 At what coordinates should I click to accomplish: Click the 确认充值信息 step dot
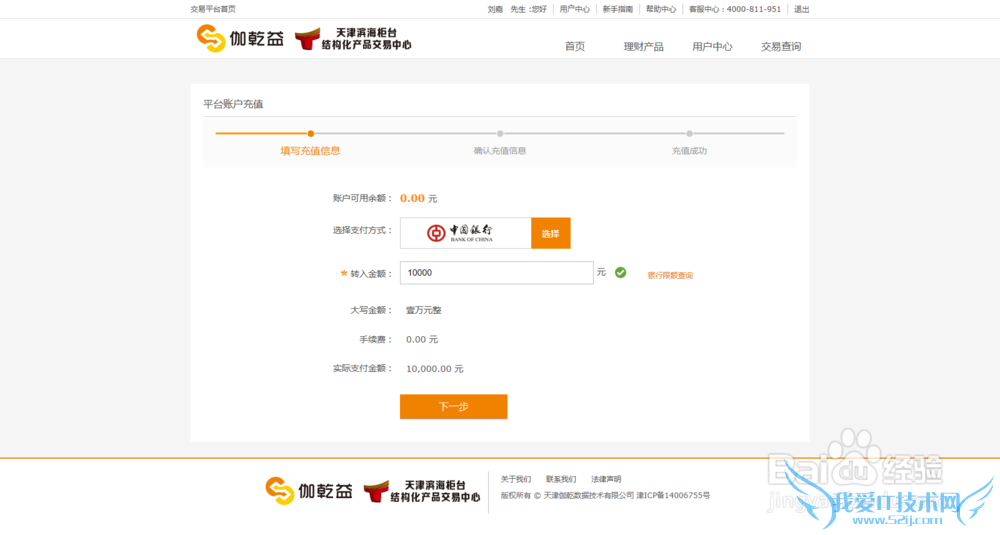pos(500,133)
